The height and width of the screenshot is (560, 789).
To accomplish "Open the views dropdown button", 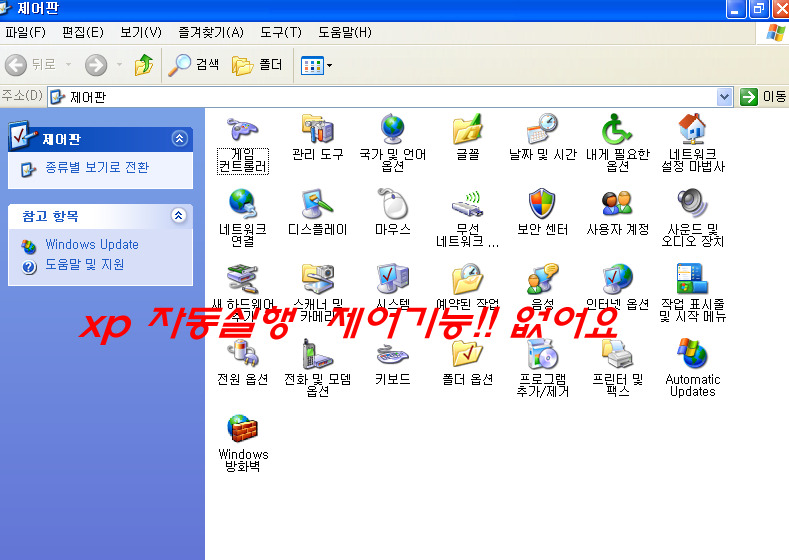I will [x=317, y=65].
